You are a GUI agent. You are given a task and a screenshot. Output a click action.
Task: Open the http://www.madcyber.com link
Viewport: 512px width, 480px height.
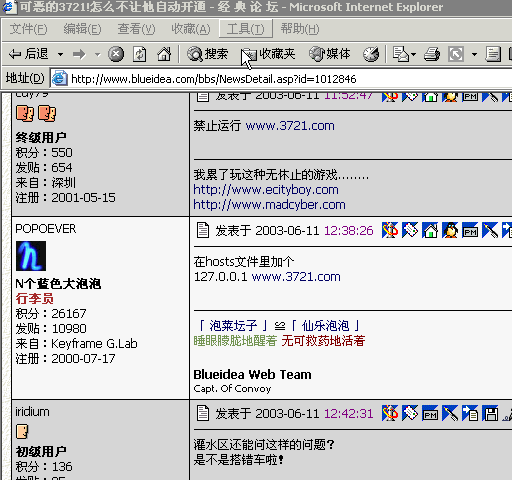click(269, 205)
